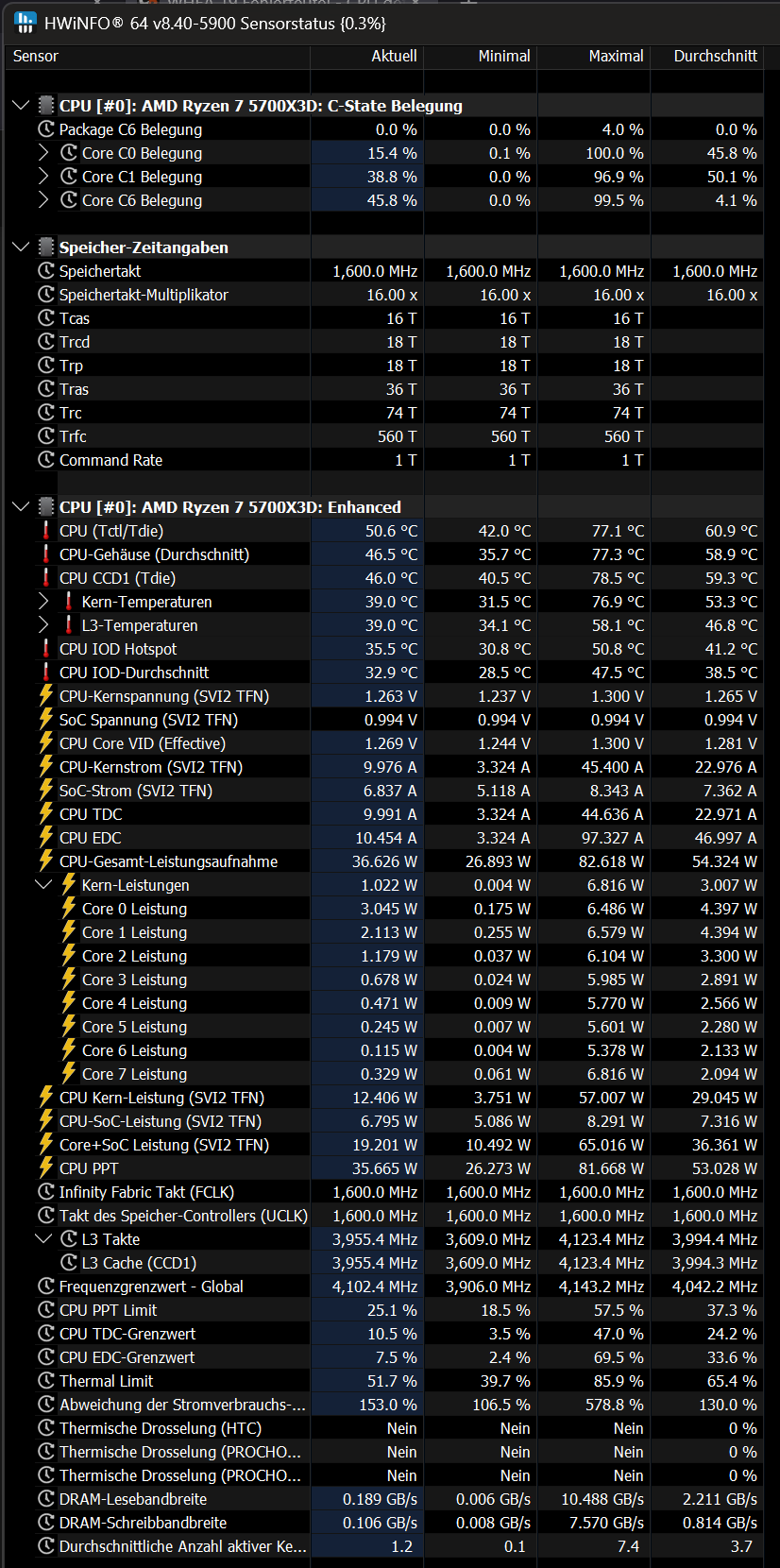Collapse the L3 Takte subtree

tap(43, 1238)
